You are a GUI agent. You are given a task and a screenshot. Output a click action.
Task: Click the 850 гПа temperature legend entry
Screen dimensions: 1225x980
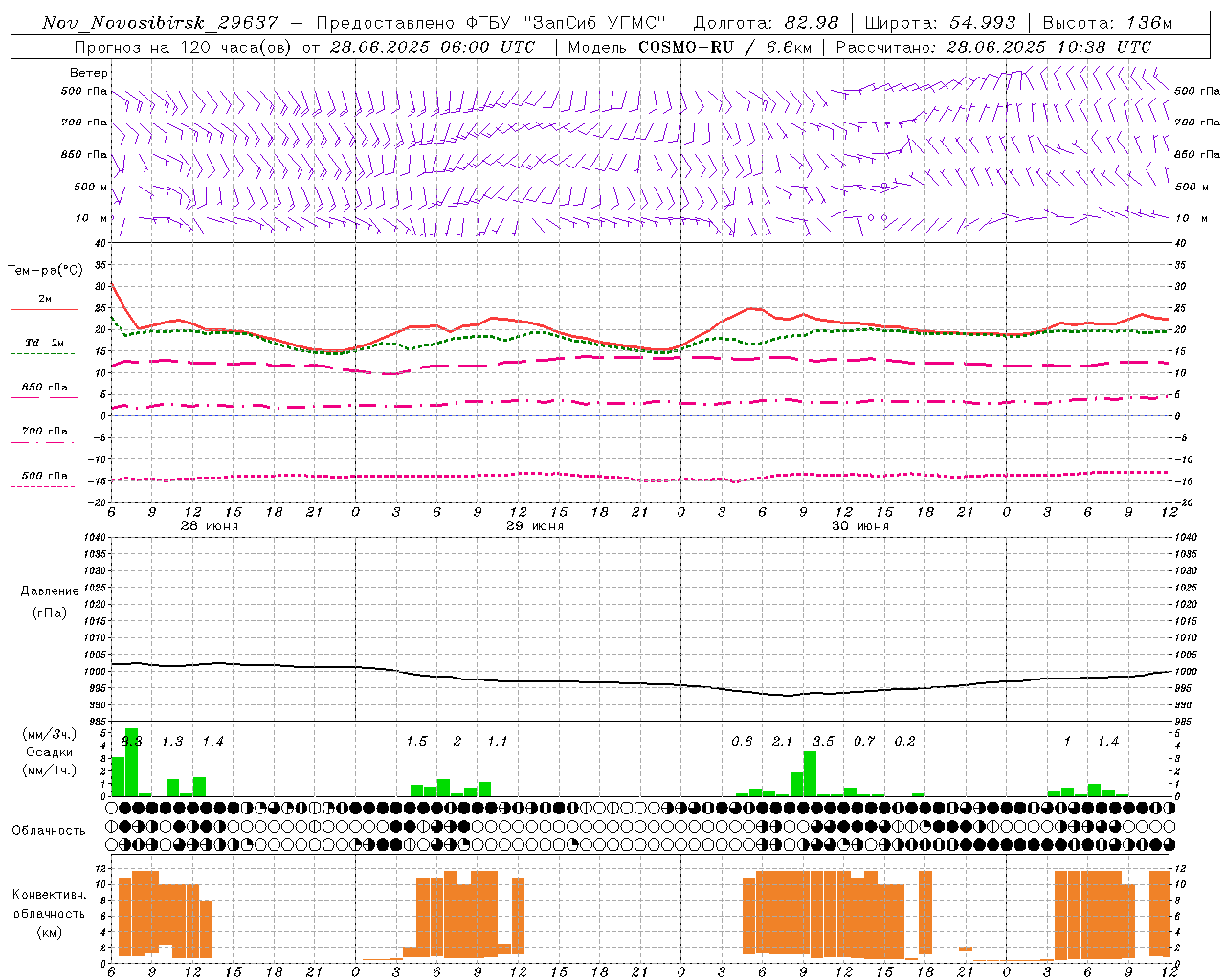[x=45, y=388]
